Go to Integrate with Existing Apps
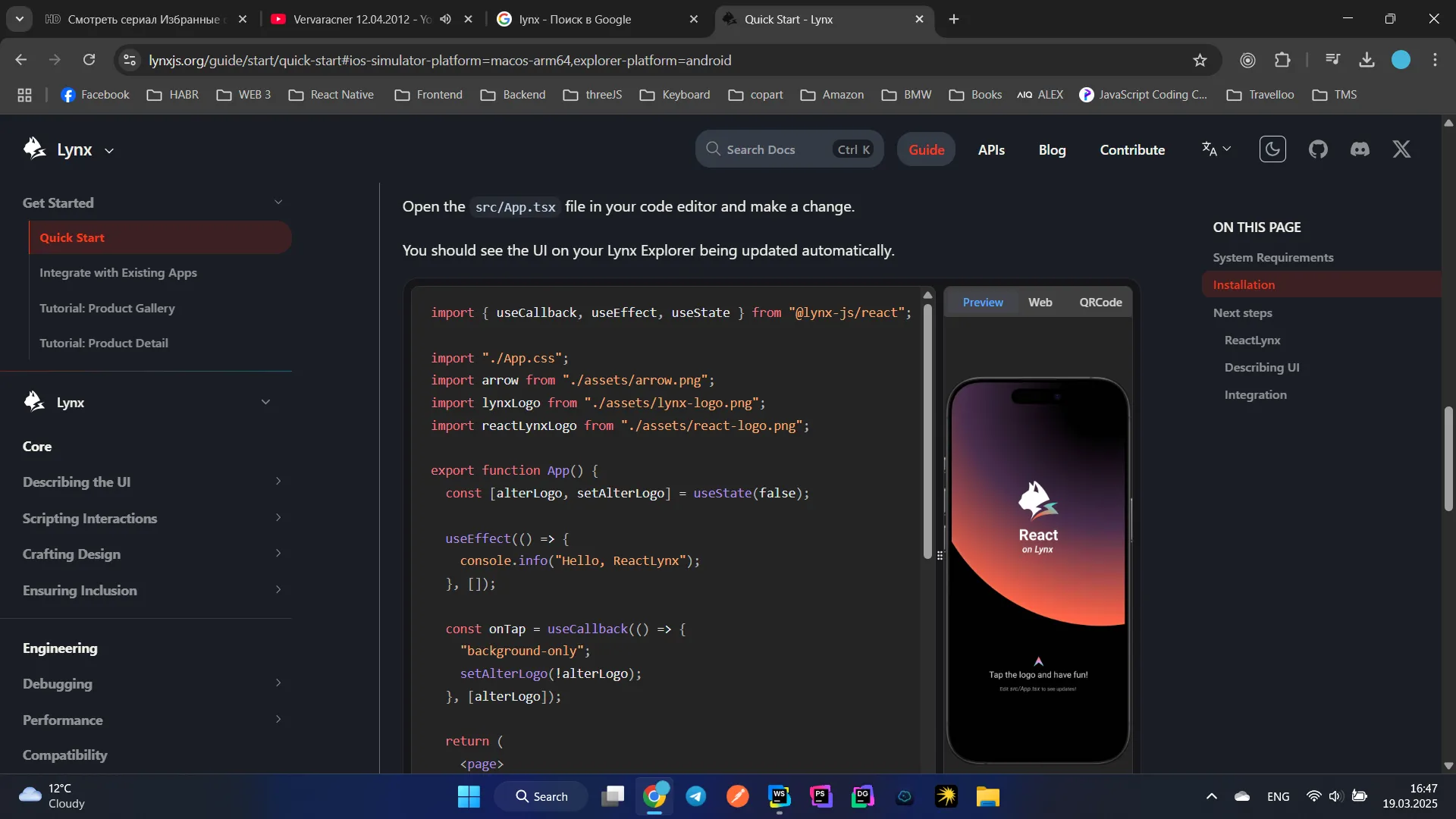Screen dimensions: 1456x819 [118, 272]
